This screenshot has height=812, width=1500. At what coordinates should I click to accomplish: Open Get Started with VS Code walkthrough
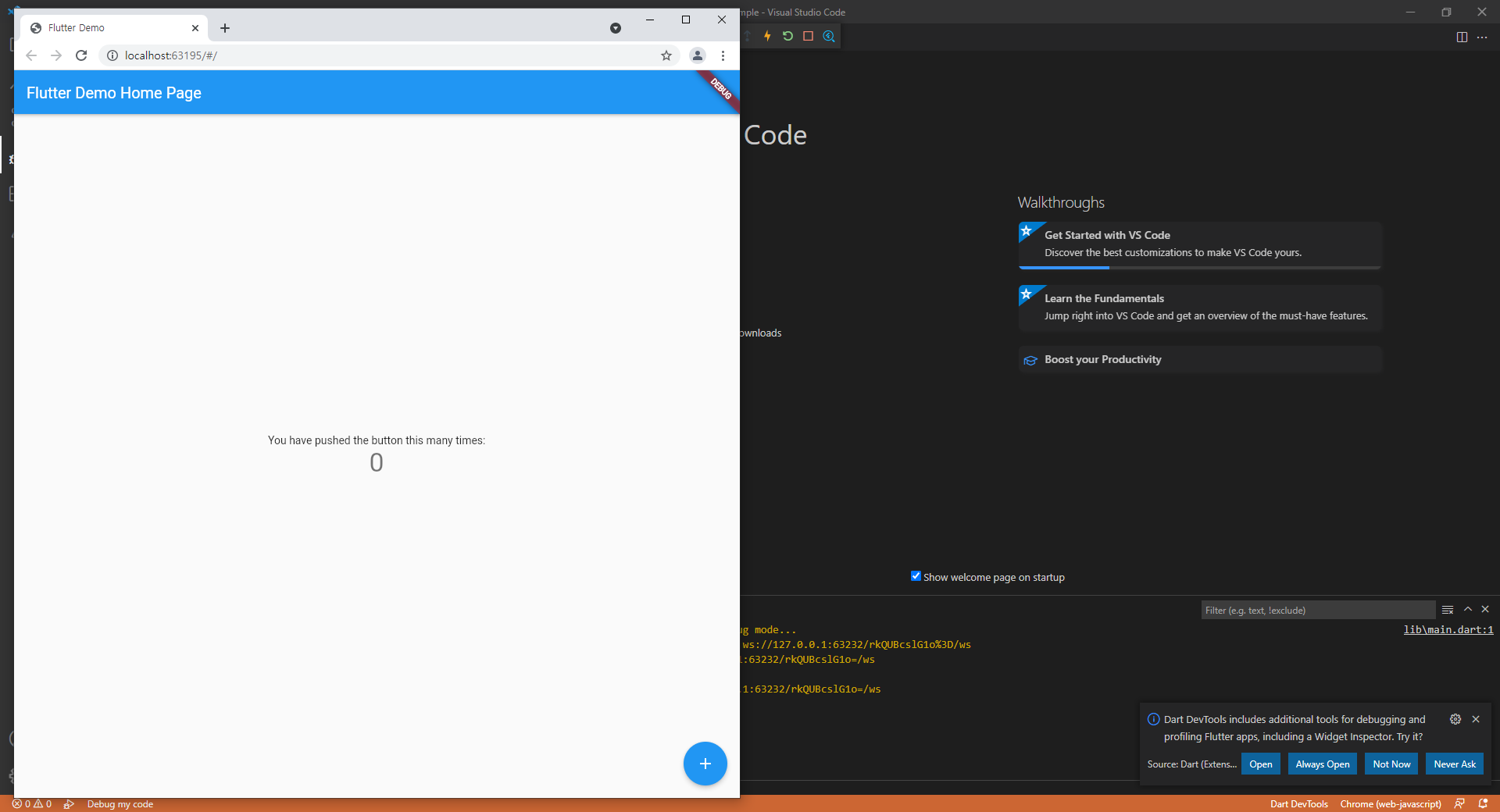pos(1200,244)
